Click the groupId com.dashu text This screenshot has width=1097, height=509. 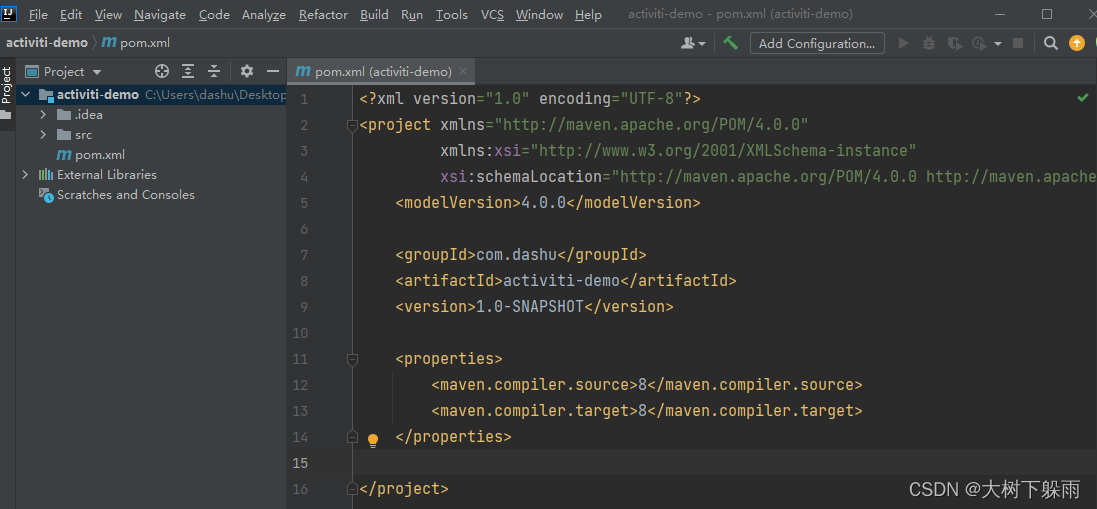(x=517, y=254)
